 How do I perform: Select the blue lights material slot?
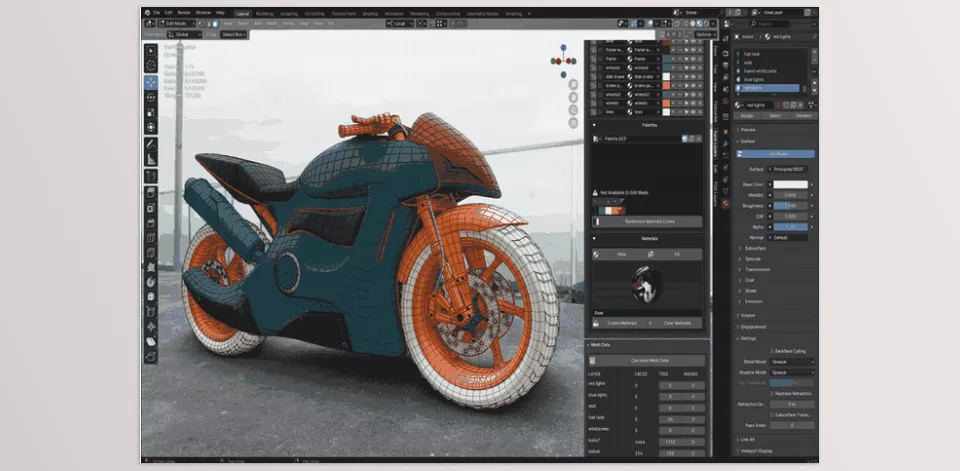[x=768, y=80]
